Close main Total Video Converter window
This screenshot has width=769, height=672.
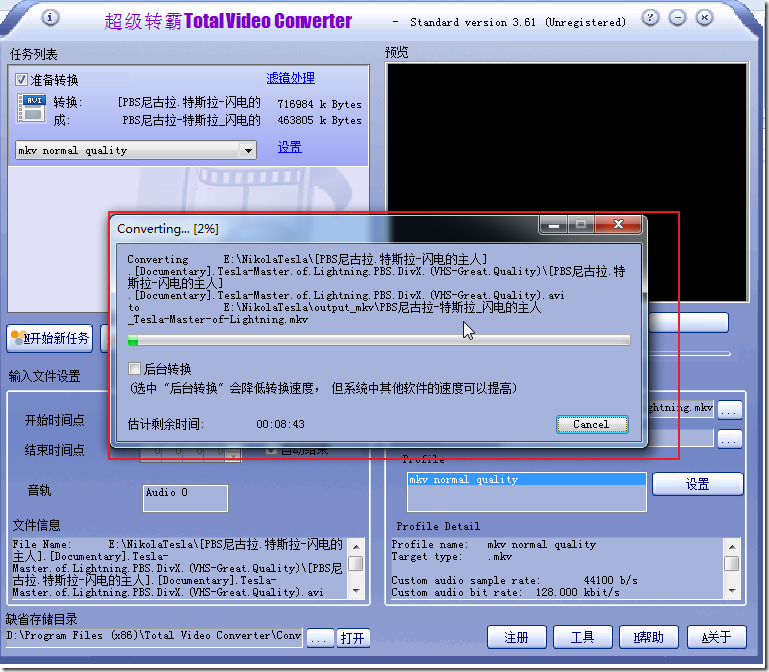pyautogui.click(x=704, y=18)
